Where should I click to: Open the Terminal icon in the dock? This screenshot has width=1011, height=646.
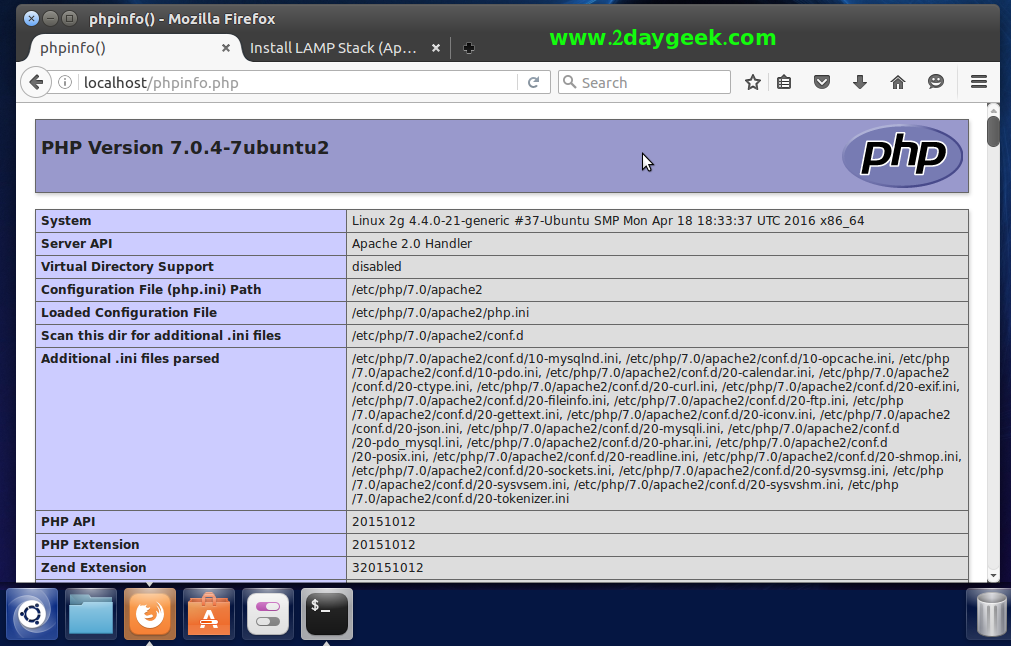coord(327,614)
